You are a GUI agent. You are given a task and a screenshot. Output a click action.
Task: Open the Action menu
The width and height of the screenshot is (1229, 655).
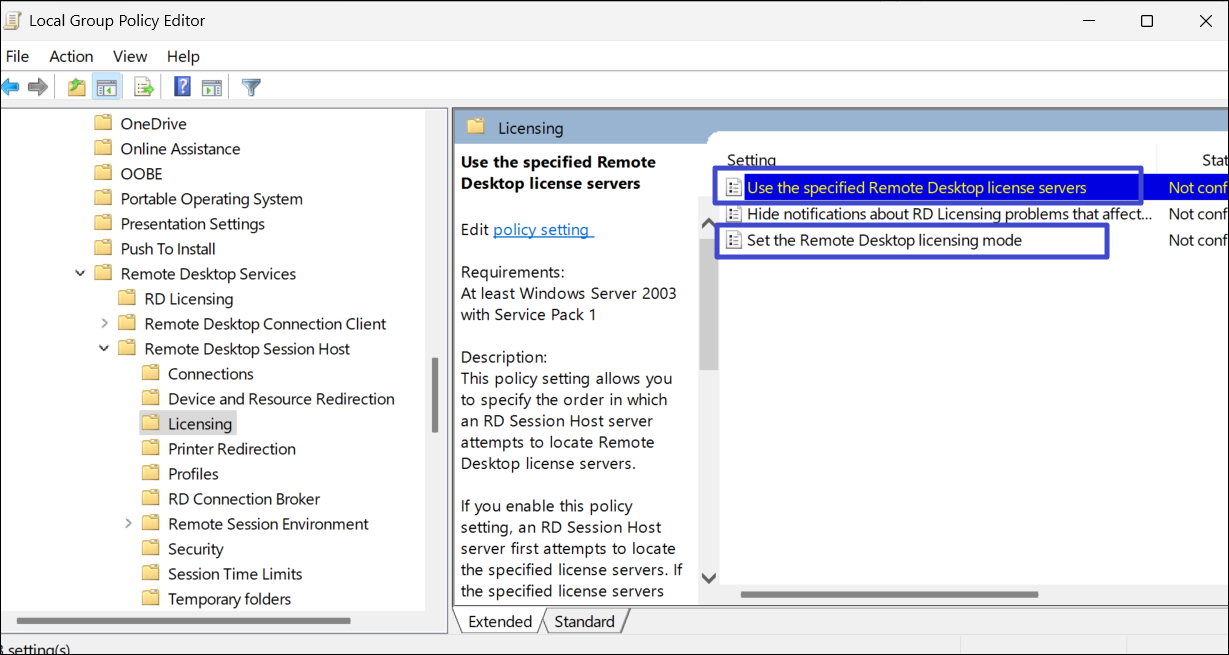click(x=71, y=57)
